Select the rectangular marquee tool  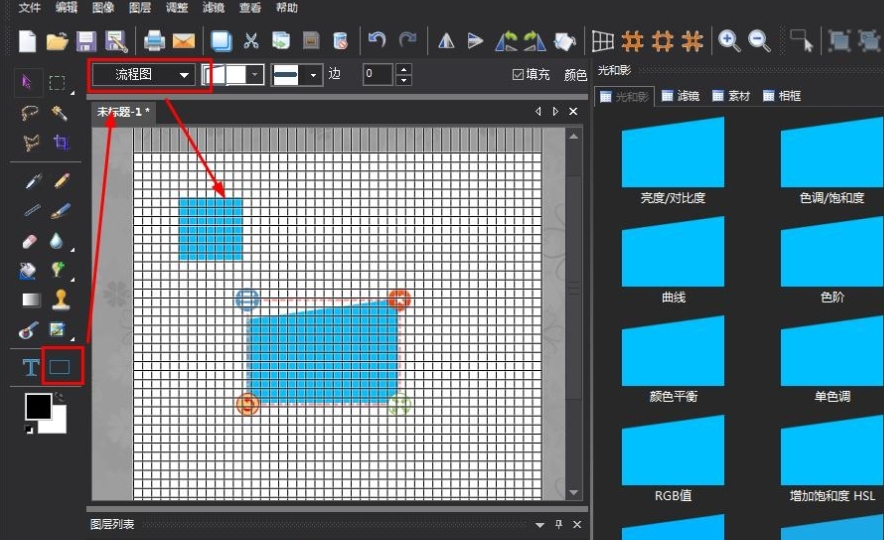pyautogui.click(x=57, y=83)
